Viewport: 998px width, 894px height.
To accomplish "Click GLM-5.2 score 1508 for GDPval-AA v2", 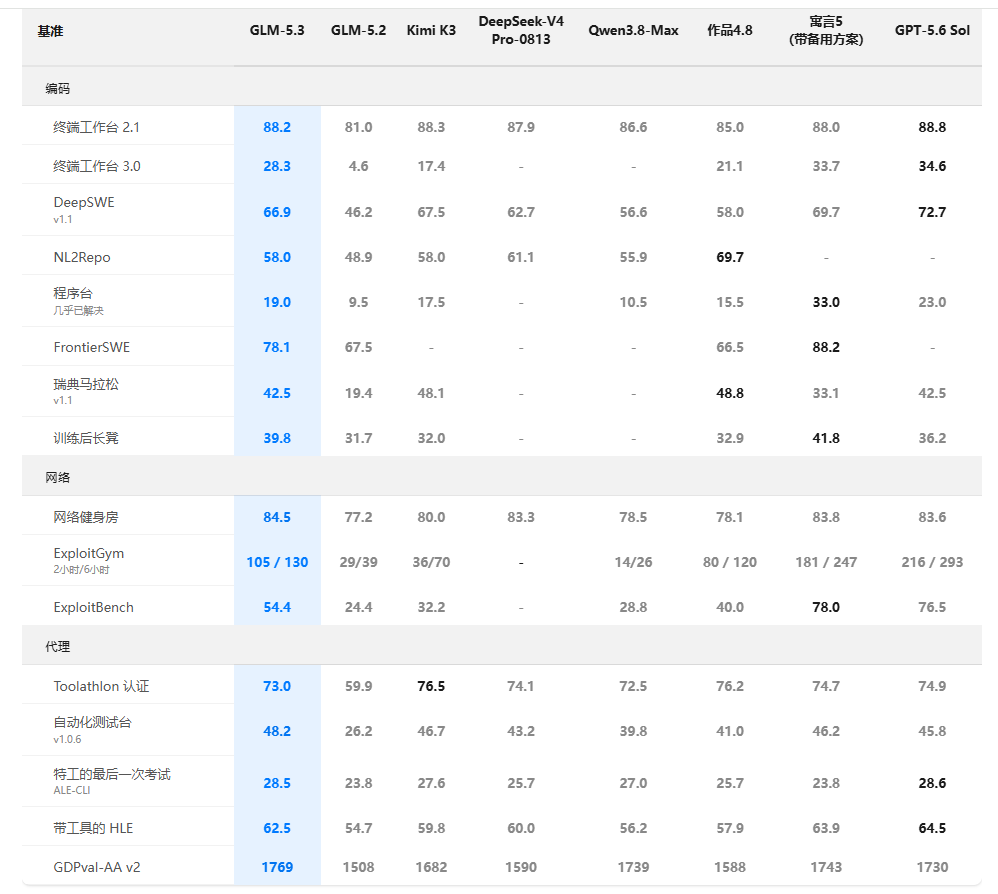I will click(x=358, y=867).
